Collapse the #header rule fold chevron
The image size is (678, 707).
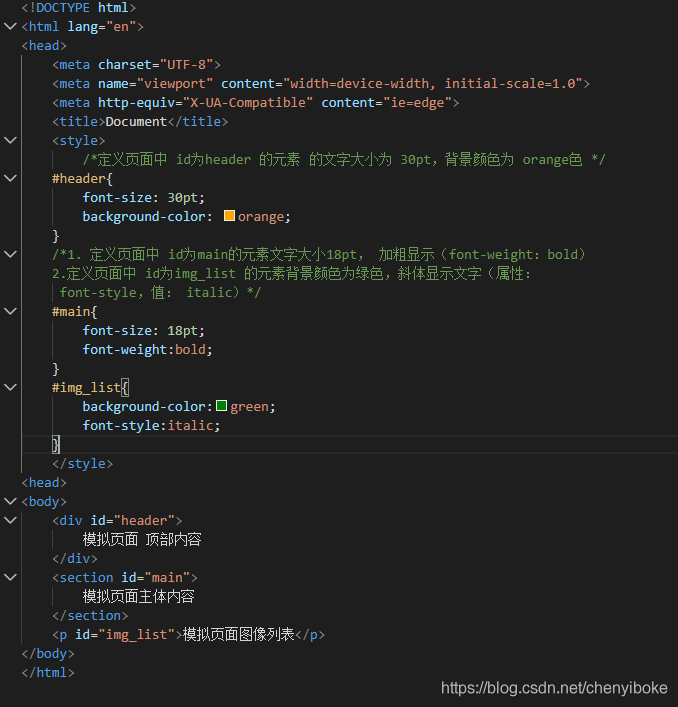10,178
